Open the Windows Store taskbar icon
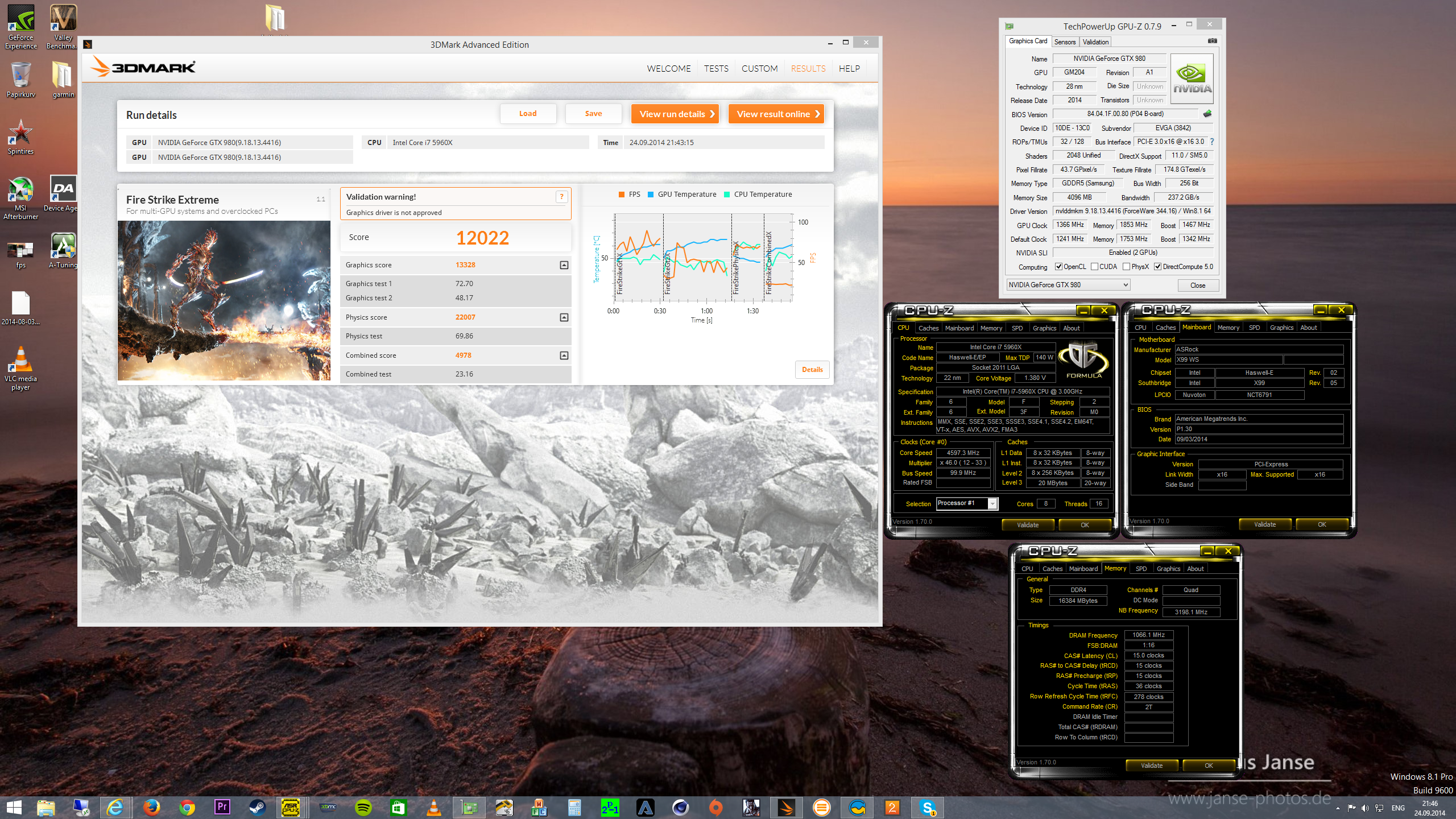Viewport: 1456px width, 819px height. (398, 807)
